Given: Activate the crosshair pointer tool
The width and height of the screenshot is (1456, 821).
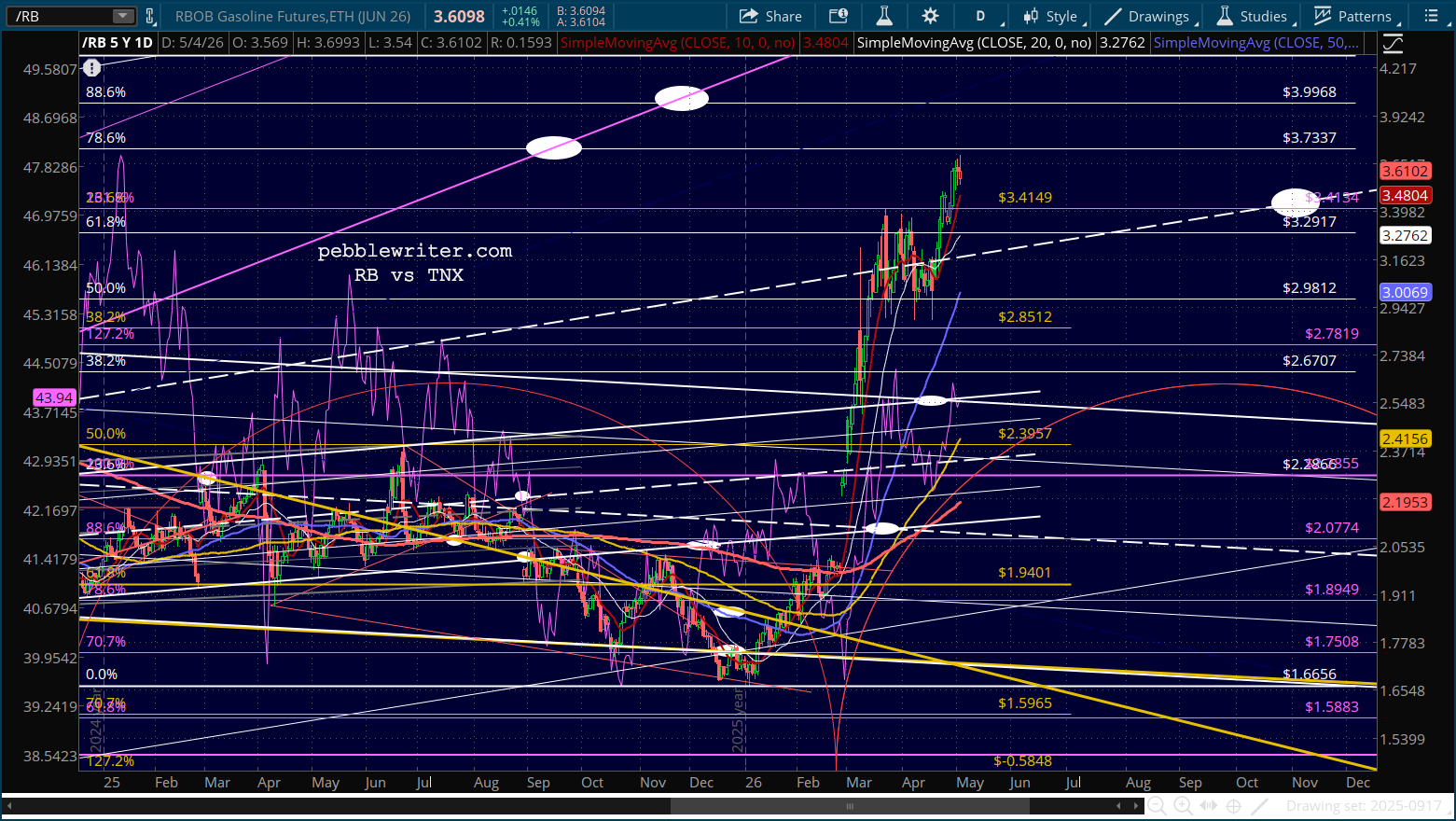Looking at the screenshot, I should 1233,806.
